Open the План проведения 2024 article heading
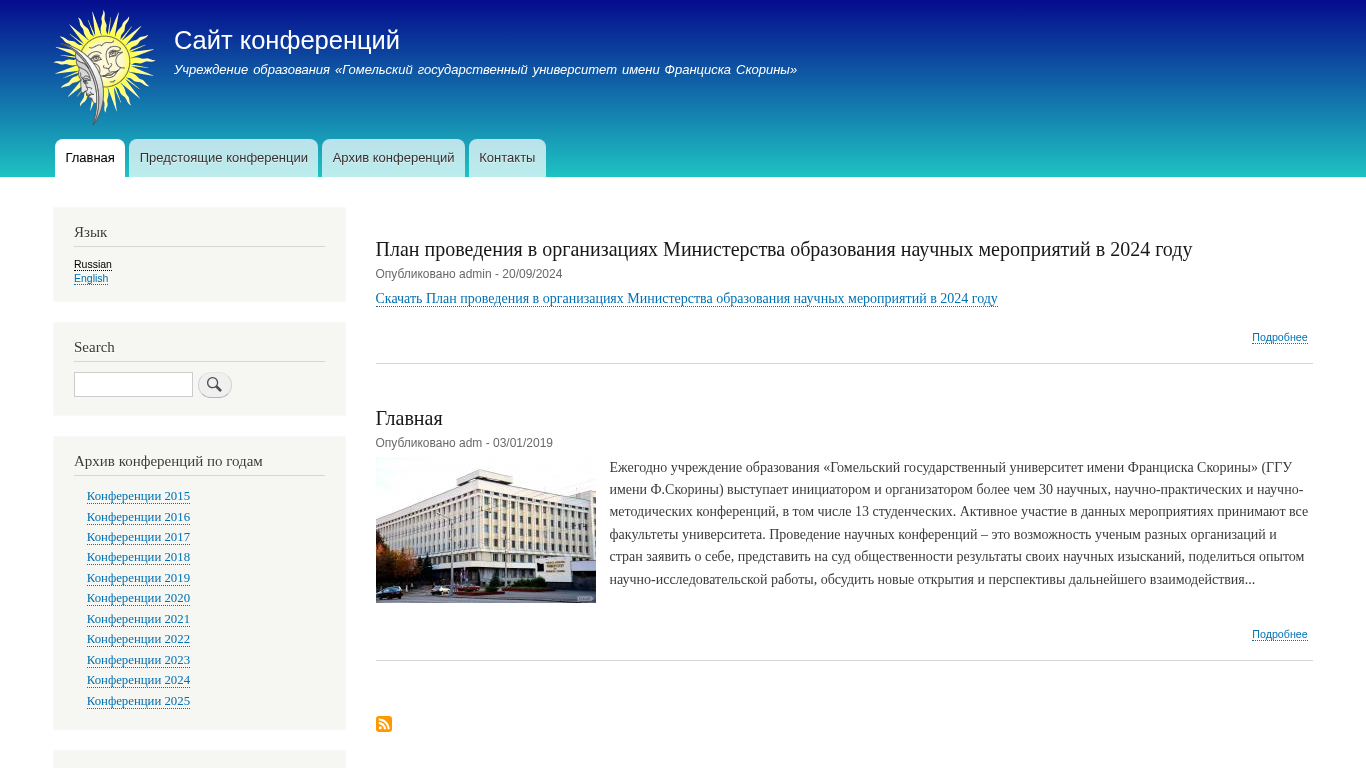1366x768 pixels. (x=784, y=249)
